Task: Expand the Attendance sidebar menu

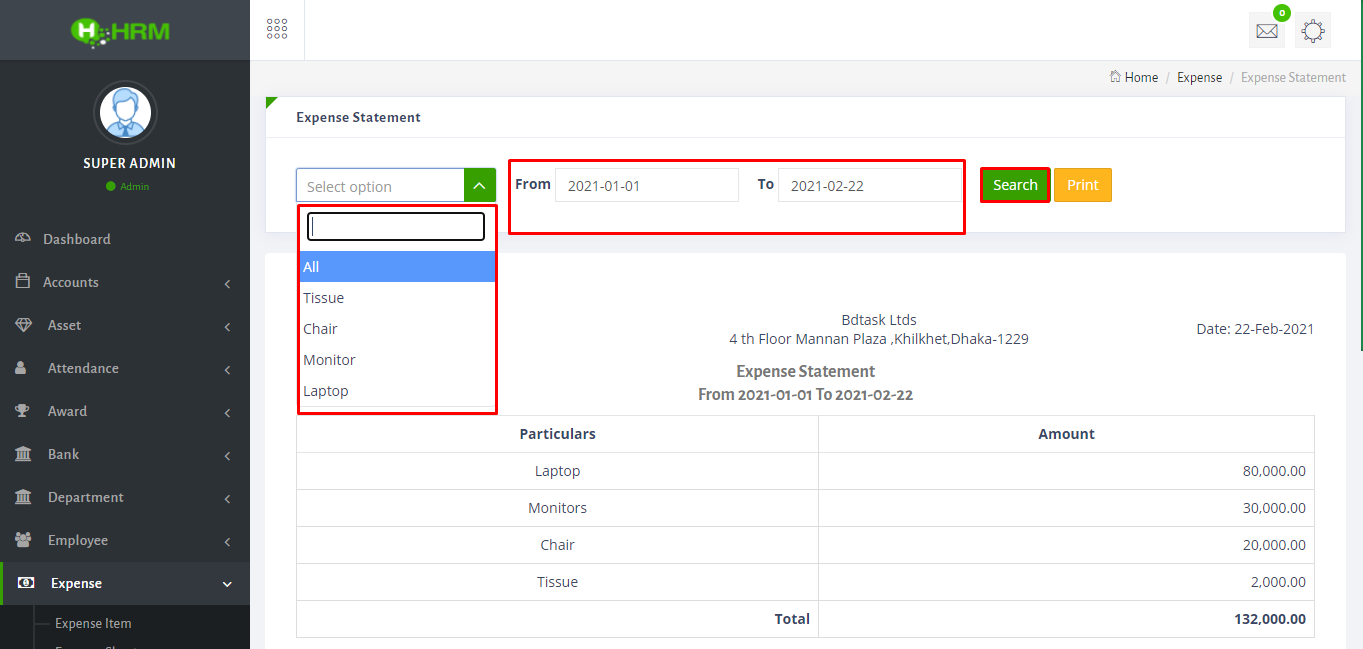Action: pyautogui.click(x=125, y=368)
